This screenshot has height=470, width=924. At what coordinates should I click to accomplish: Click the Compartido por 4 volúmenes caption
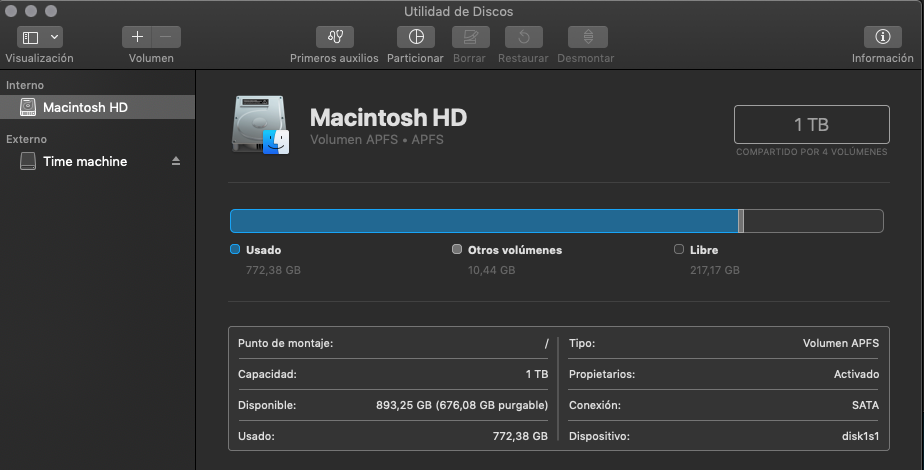(811, 152)
